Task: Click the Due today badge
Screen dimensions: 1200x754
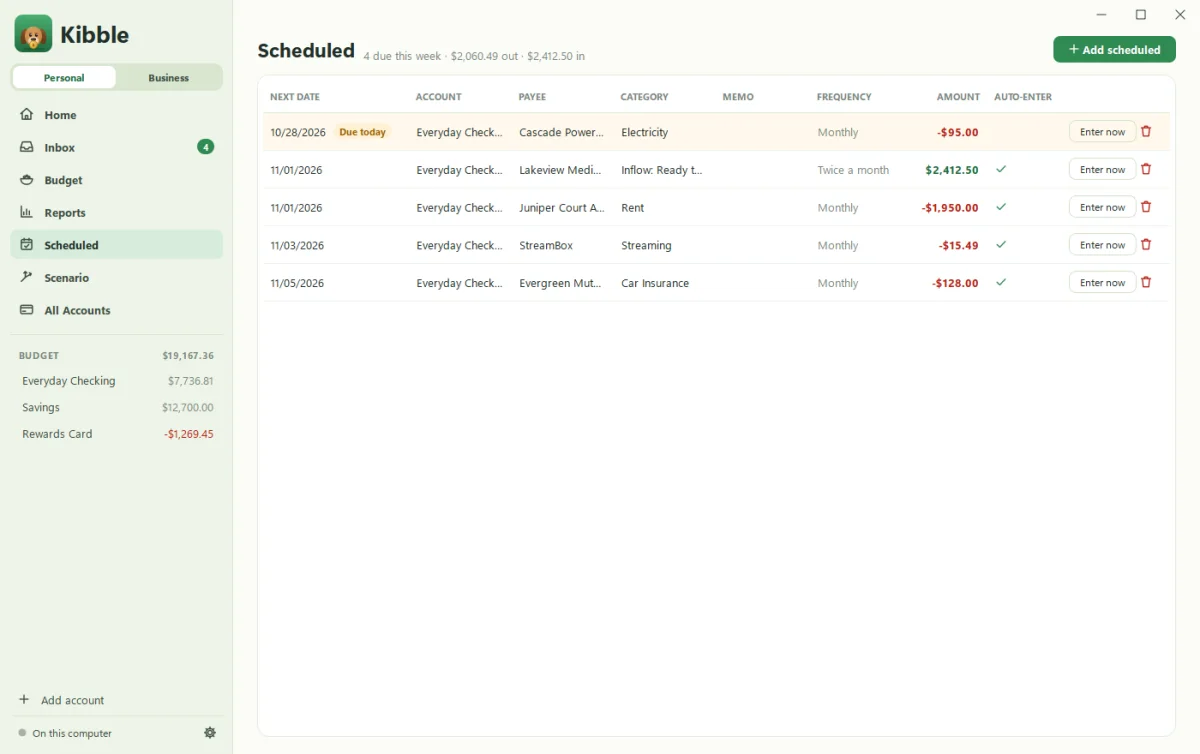Action: point(362,132)
